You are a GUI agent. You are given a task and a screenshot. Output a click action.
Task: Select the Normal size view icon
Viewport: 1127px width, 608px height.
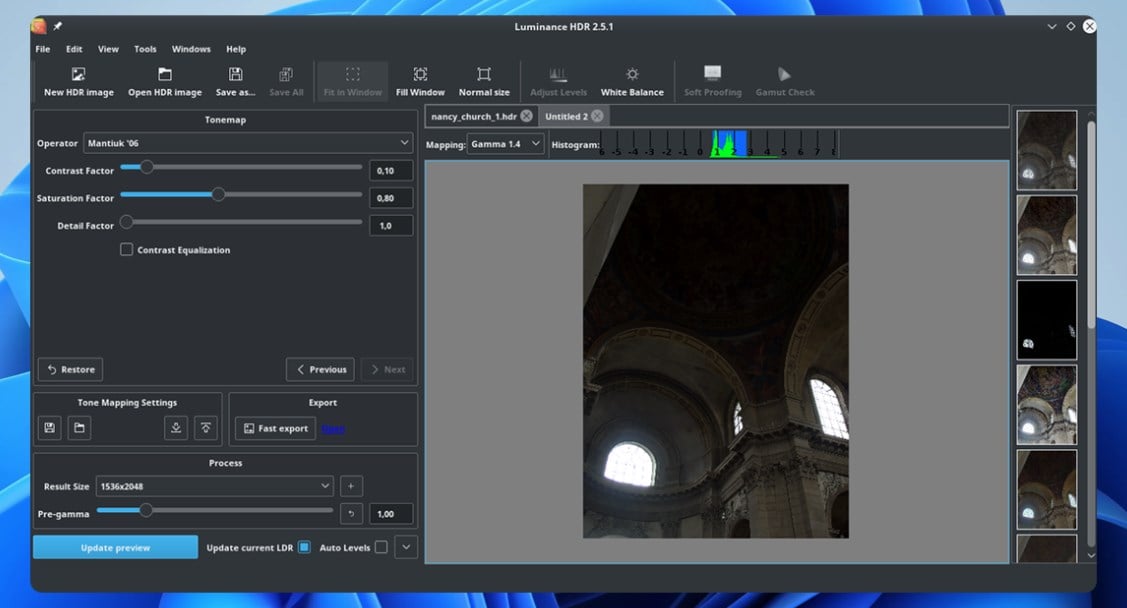pos(484,75)
